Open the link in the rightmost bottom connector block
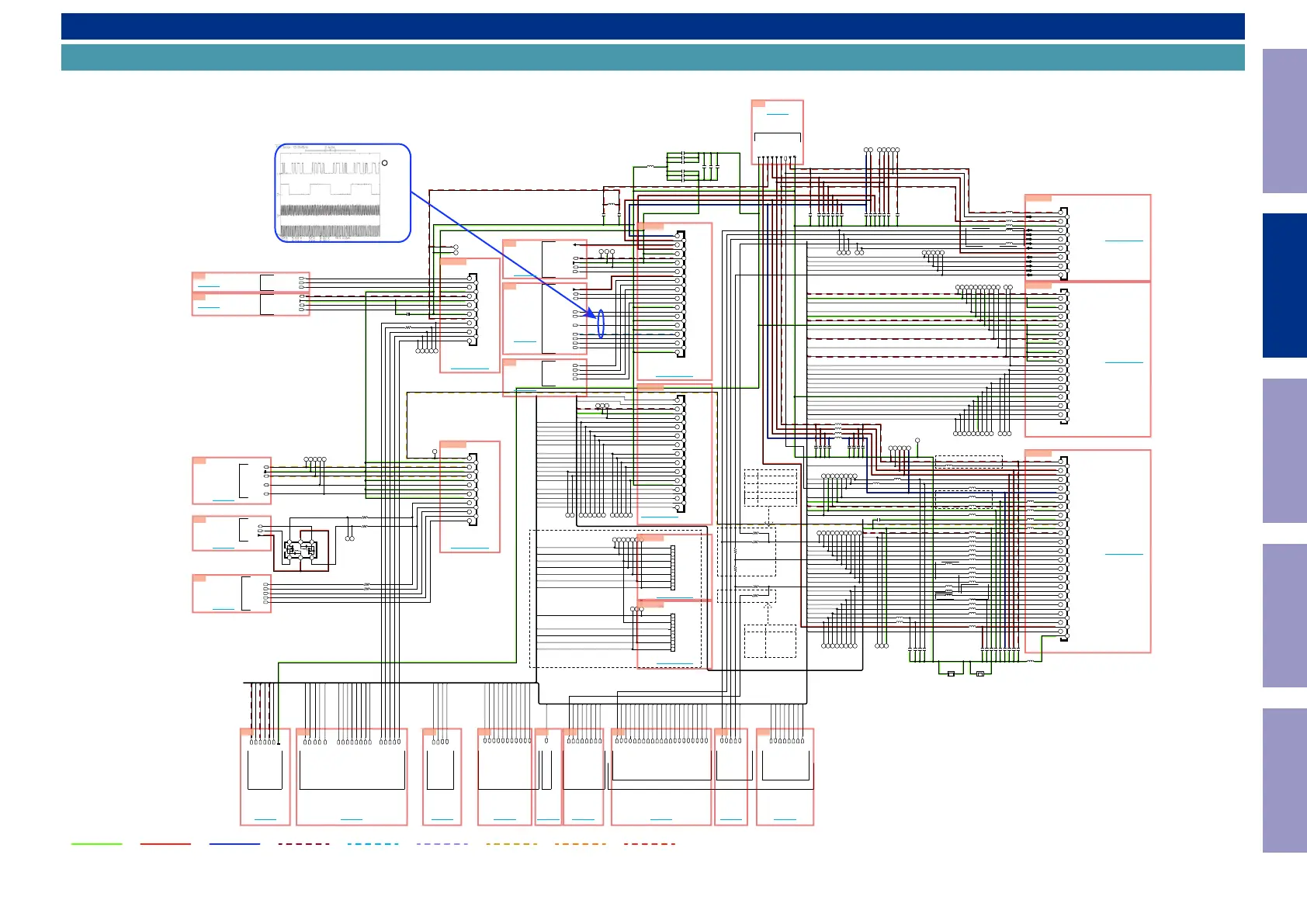1307x924 pixels. [785, 819]
